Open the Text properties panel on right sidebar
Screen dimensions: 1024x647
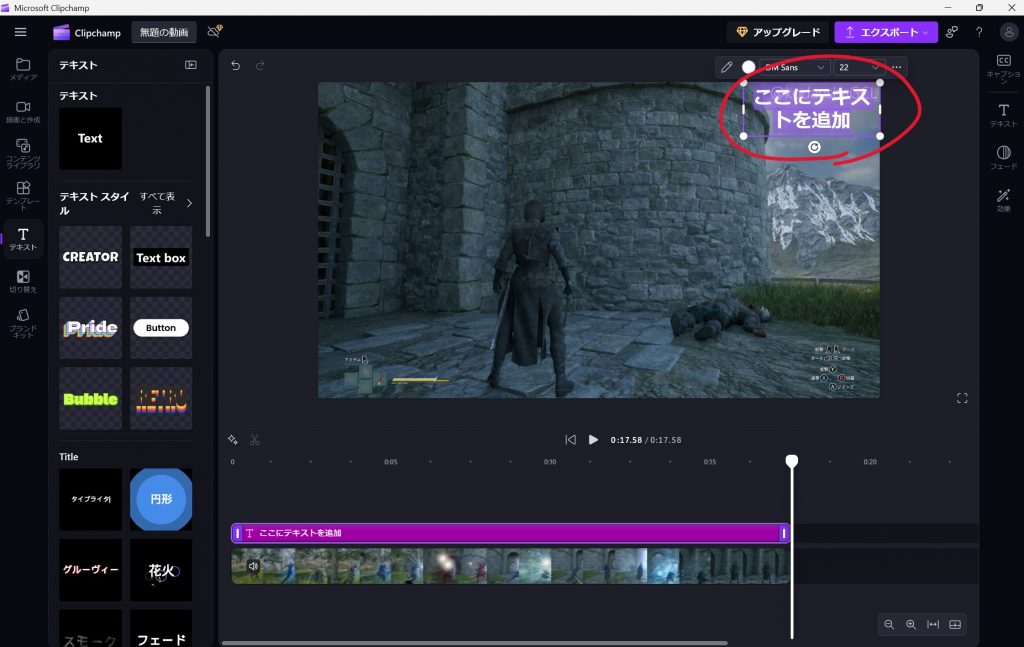coord(1004,115)
